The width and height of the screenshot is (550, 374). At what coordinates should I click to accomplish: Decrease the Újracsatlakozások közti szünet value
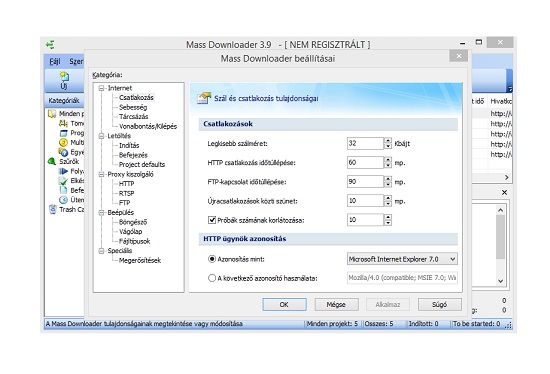(388, 204)
